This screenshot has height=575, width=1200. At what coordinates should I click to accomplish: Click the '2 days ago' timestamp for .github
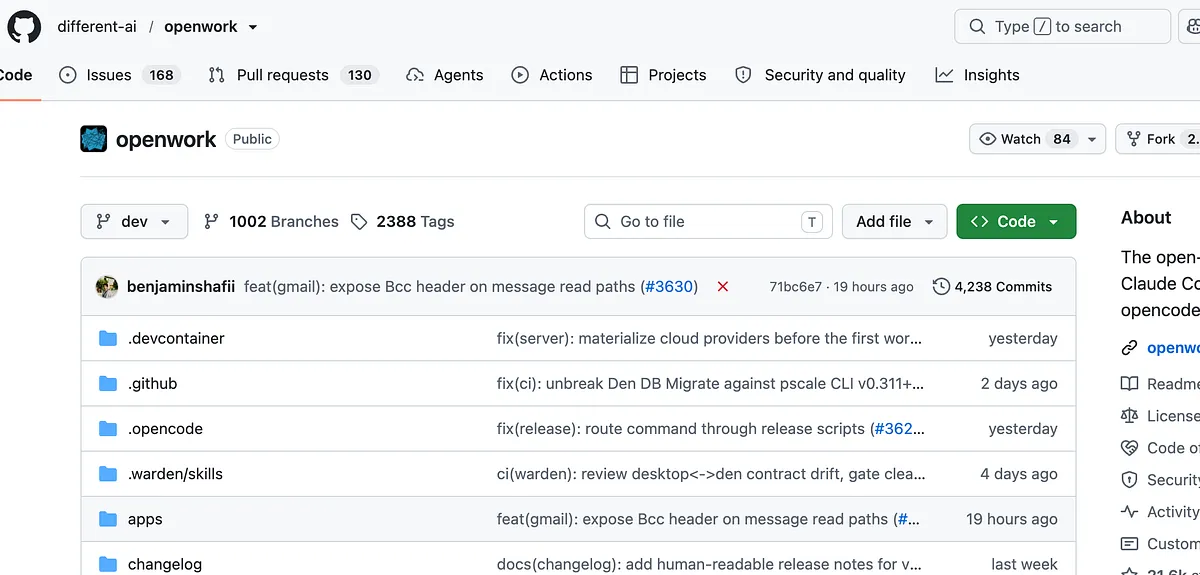(1019, 383)
